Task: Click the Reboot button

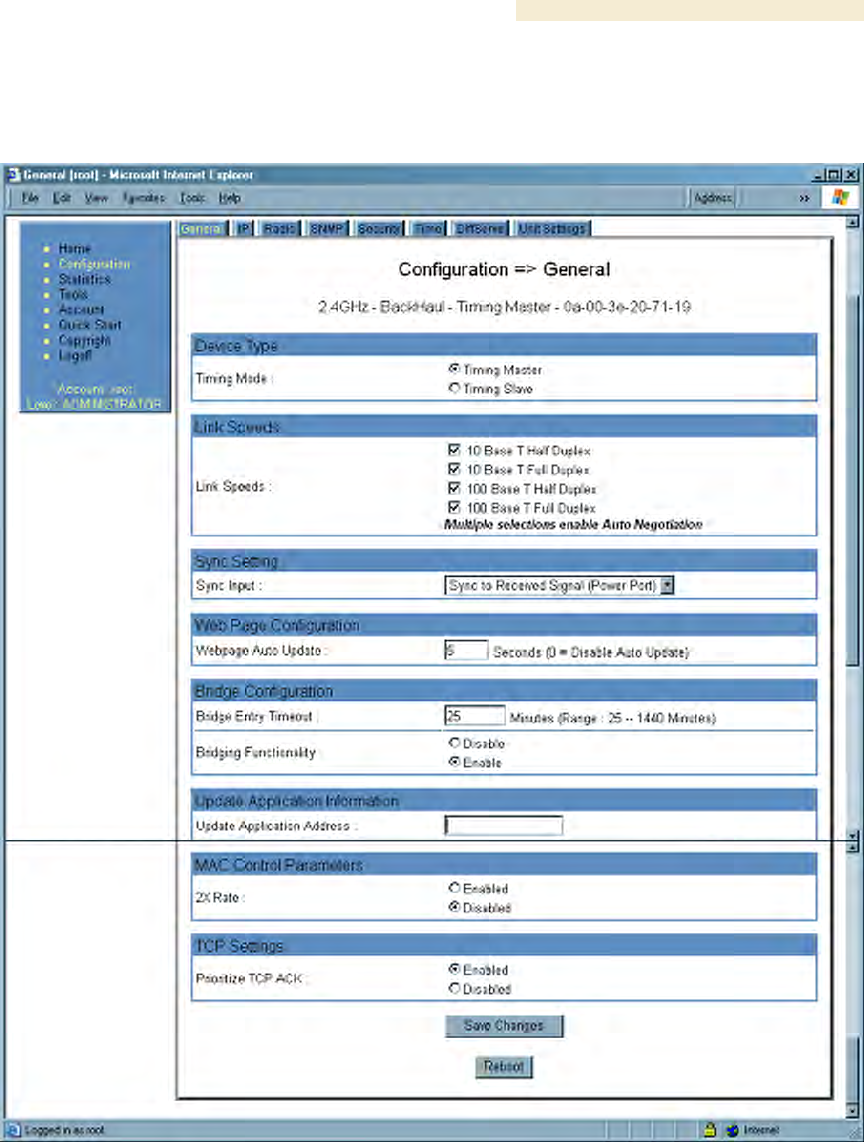Action: [504, 1066]
